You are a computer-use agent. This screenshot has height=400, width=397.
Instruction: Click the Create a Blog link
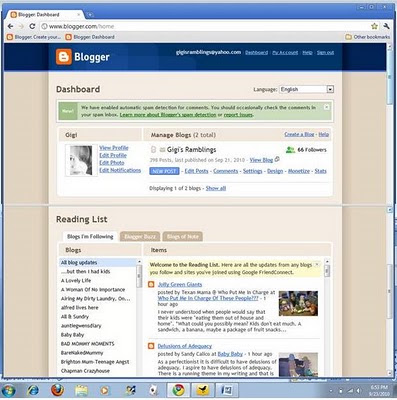[299, 134]
